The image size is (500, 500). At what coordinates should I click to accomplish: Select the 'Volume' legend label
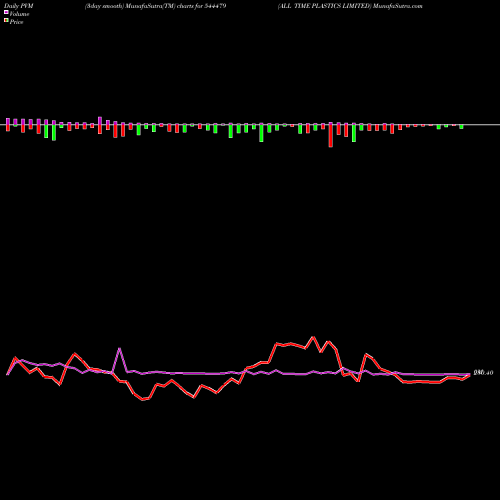pyautogui.click(x=19, y=14)
